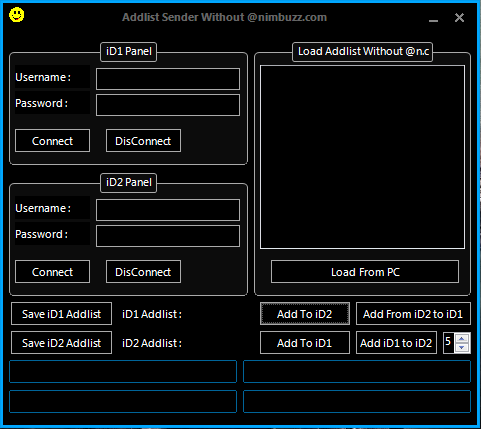Click the Save iD2 Addlist button
Screen dimensions: 481x429
61,343
